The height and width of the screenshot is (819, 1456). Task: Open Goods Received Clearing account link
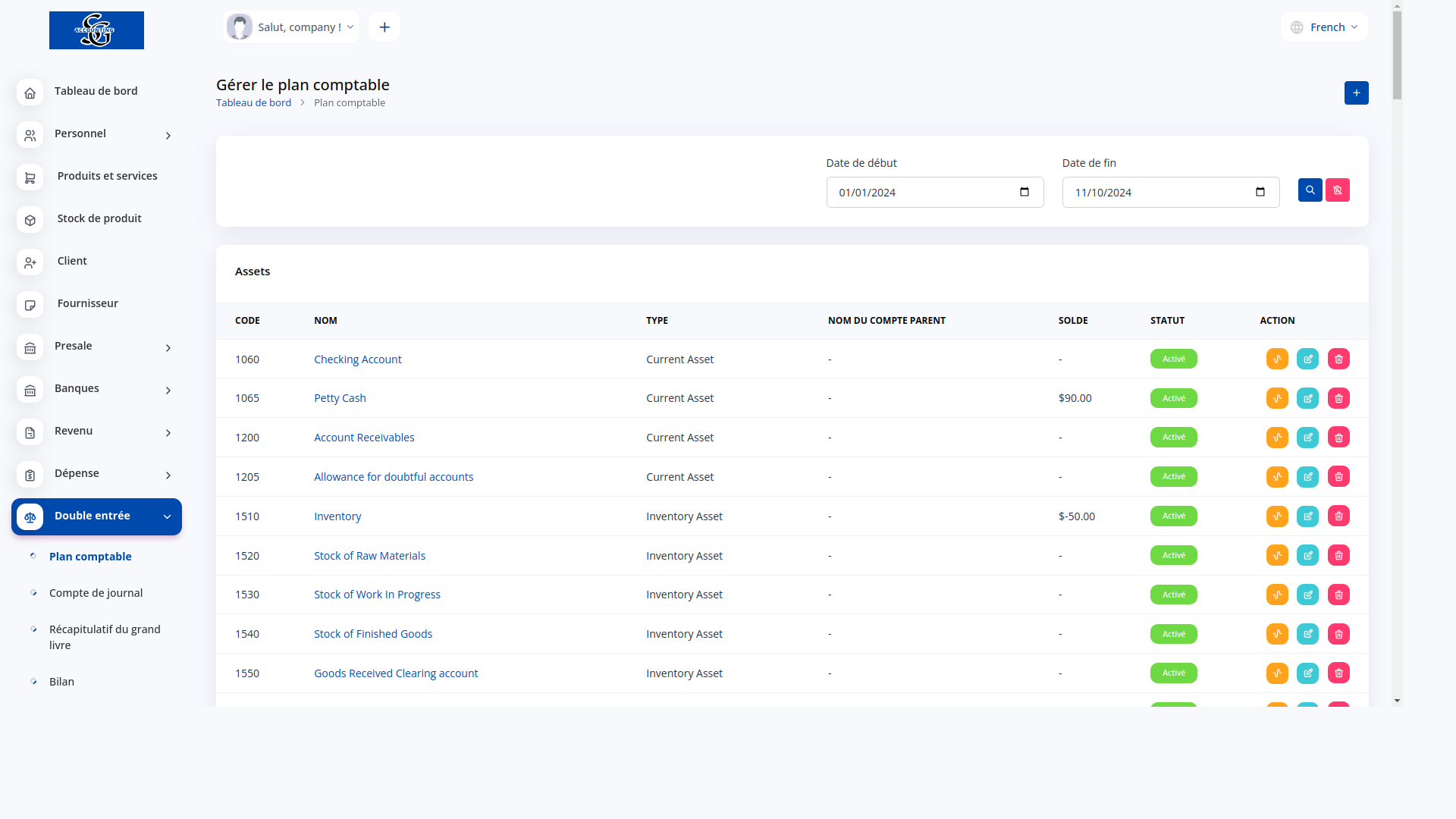[x=396, y=673]
